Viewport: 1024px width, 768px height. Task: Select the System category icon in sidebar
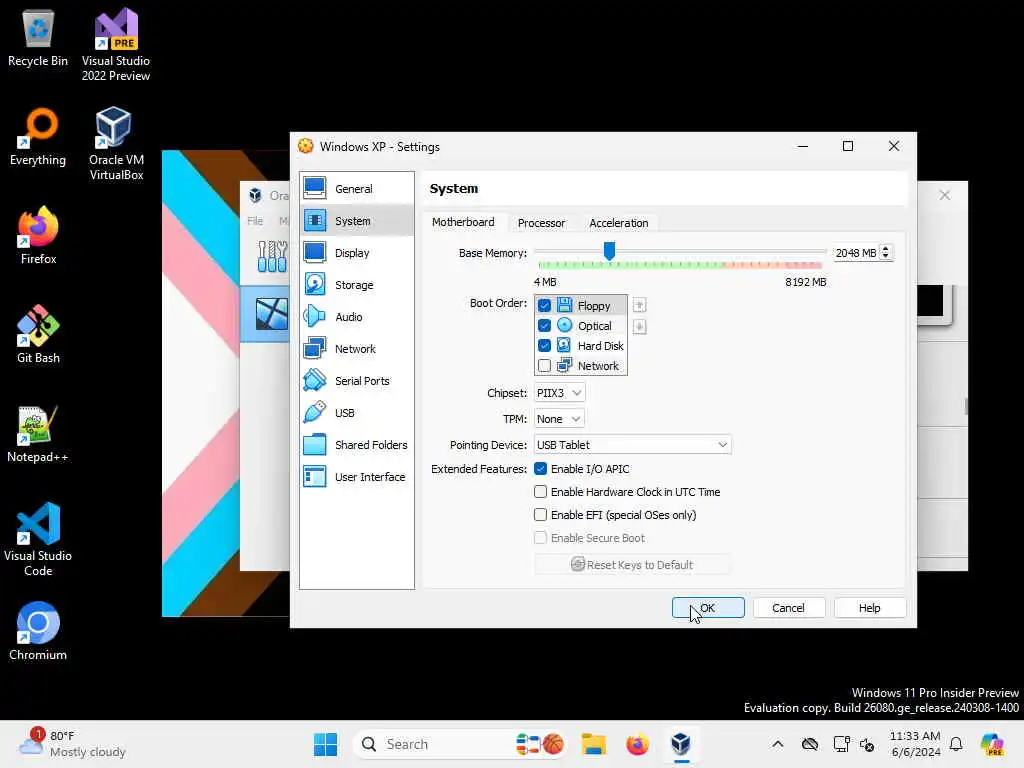pos(315,220)
